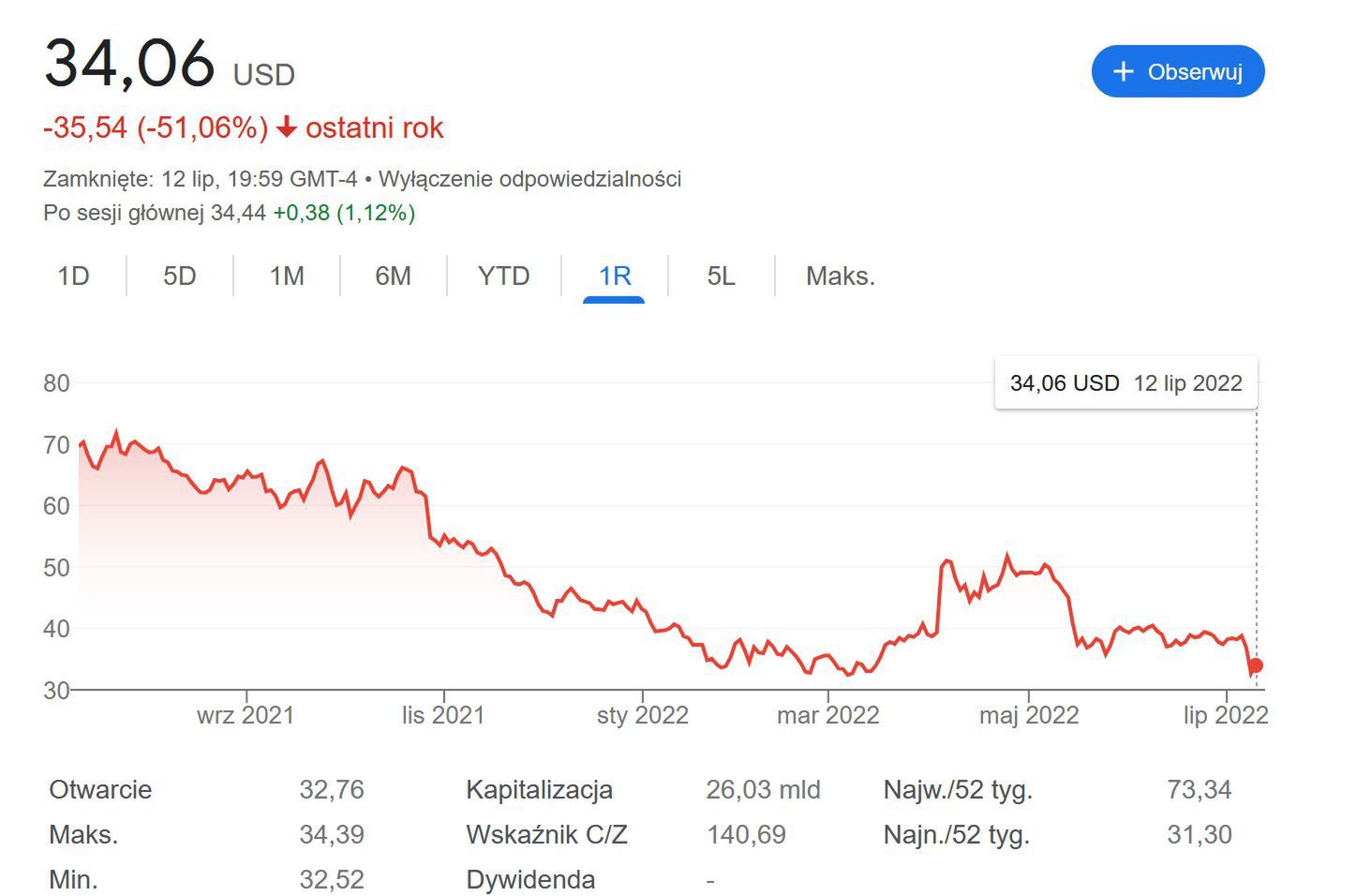Select the 1M chart range
This screenshot has width=1371, height=896.
click(287, 276)
